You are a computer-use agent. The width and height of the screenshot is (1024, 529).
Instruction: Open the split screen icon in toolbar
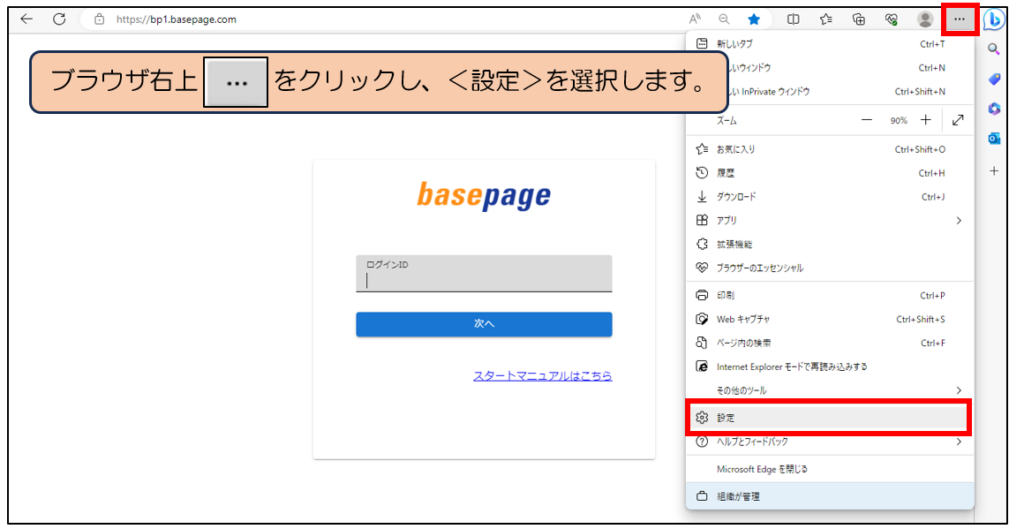(x=793, y=19)
